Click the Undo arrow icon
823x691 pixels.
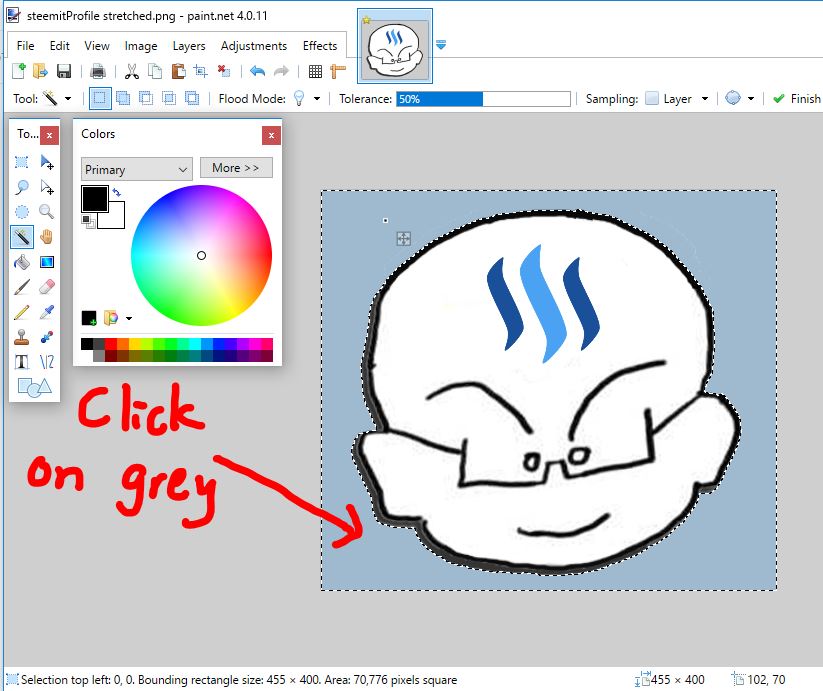(257, 71)
